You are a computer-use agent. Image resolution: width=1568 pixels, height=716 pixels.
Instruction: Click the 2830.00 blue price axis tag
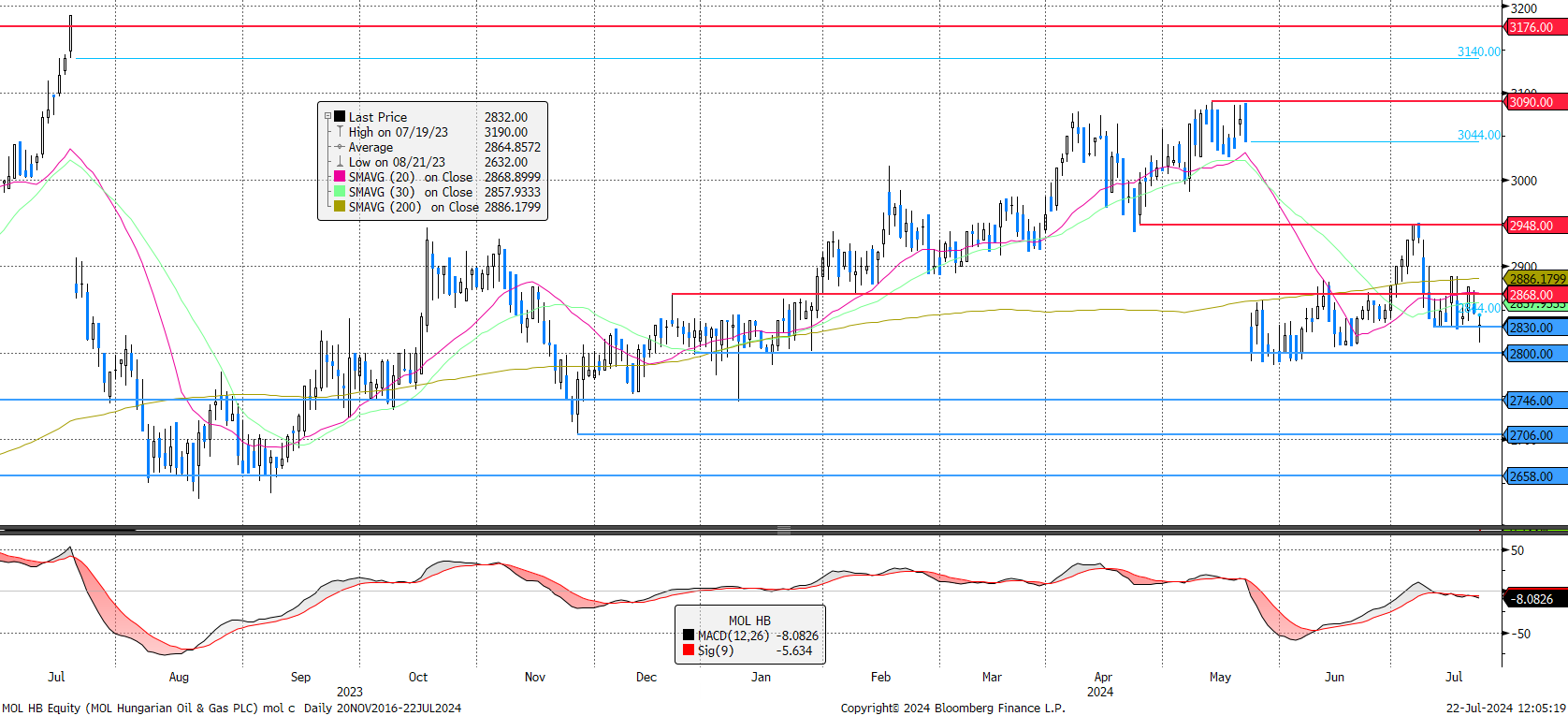pyautogui.click(x=1534, y=328)
